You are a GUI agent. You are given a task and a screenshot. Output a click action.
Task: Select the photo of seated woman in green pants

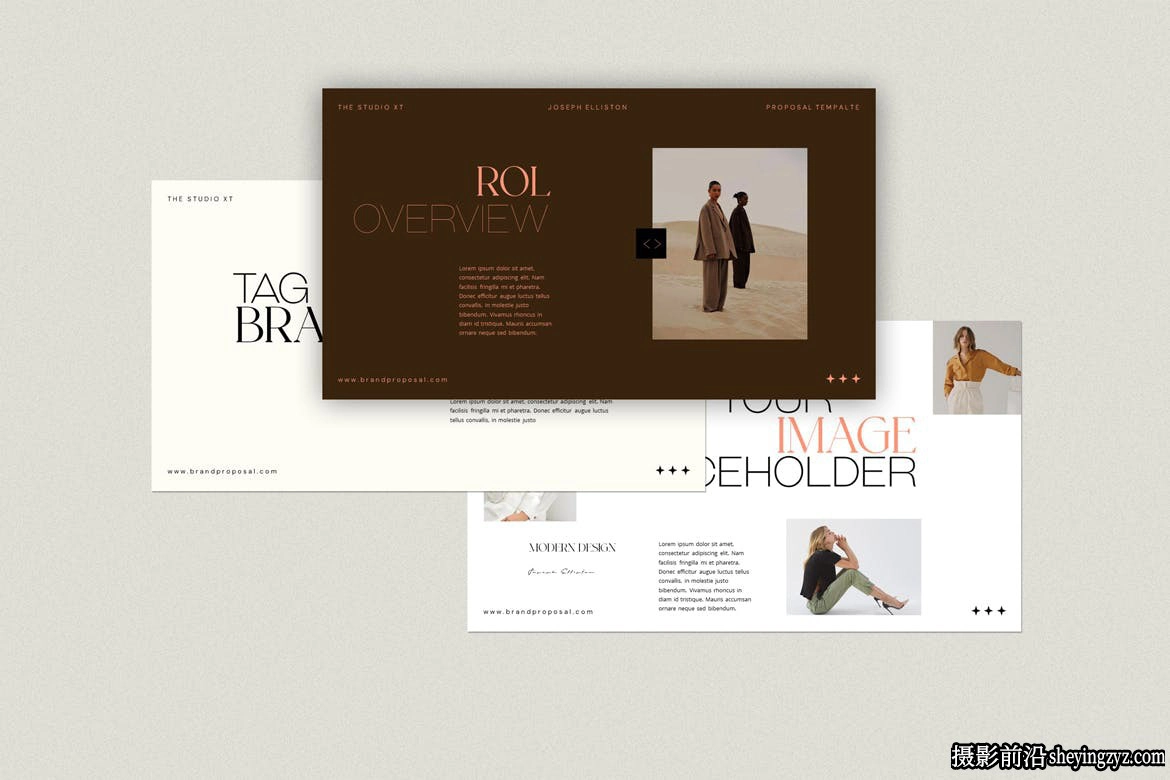tap(854, 567)
